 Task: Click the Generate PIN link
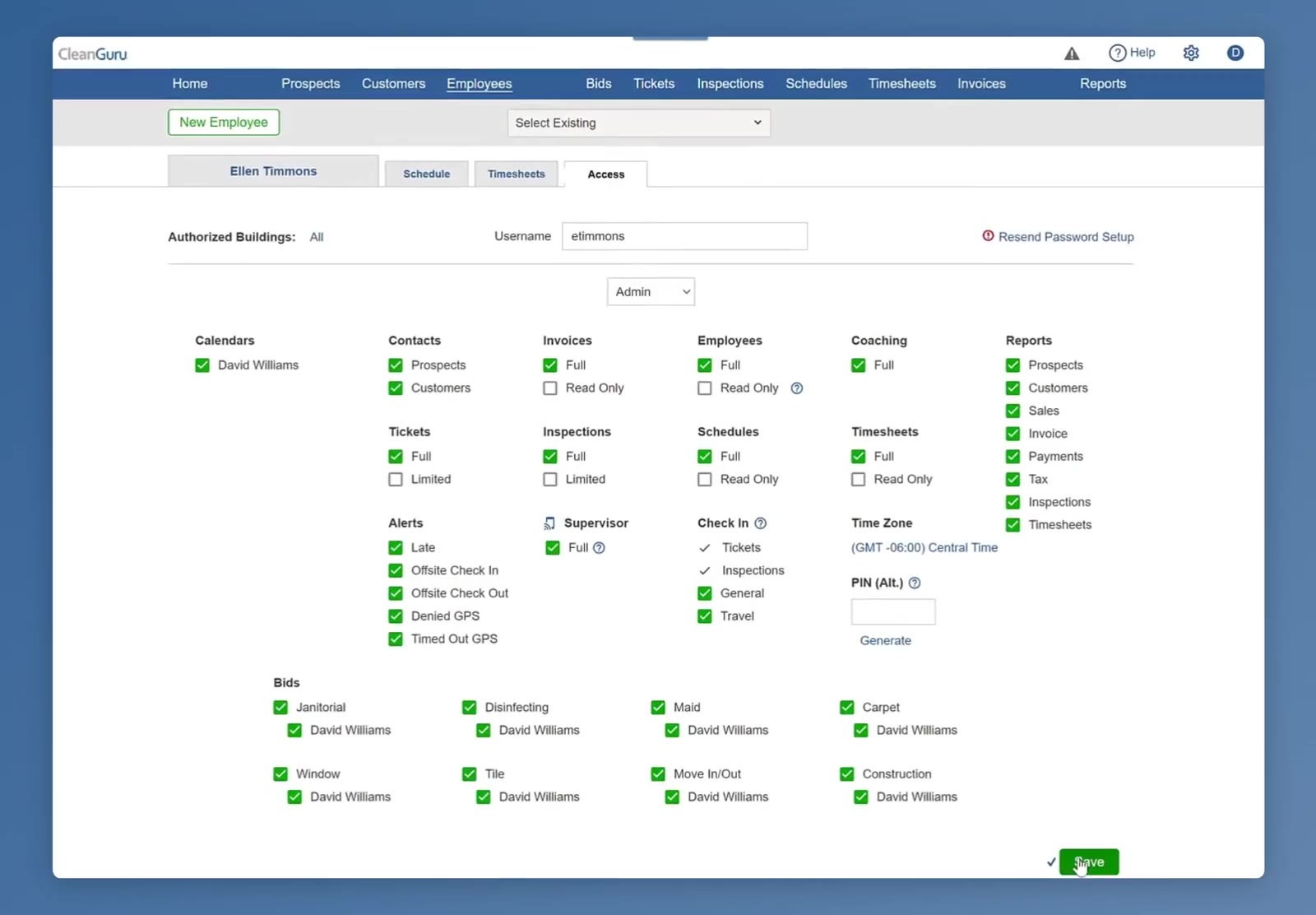[x=886, y=641]
